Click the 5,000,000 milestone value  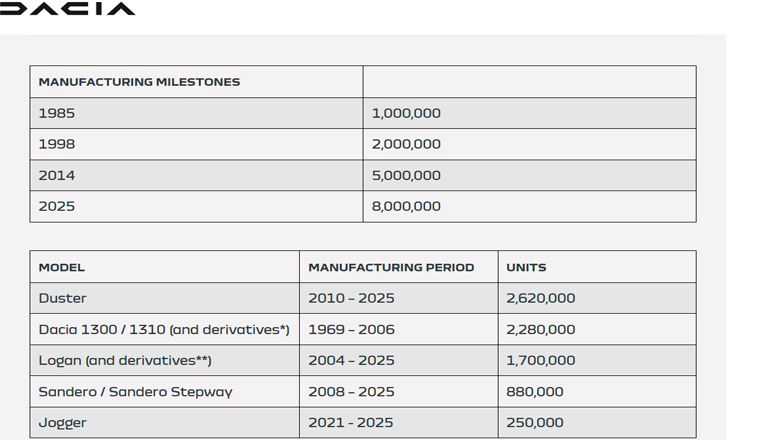[406, 175]
